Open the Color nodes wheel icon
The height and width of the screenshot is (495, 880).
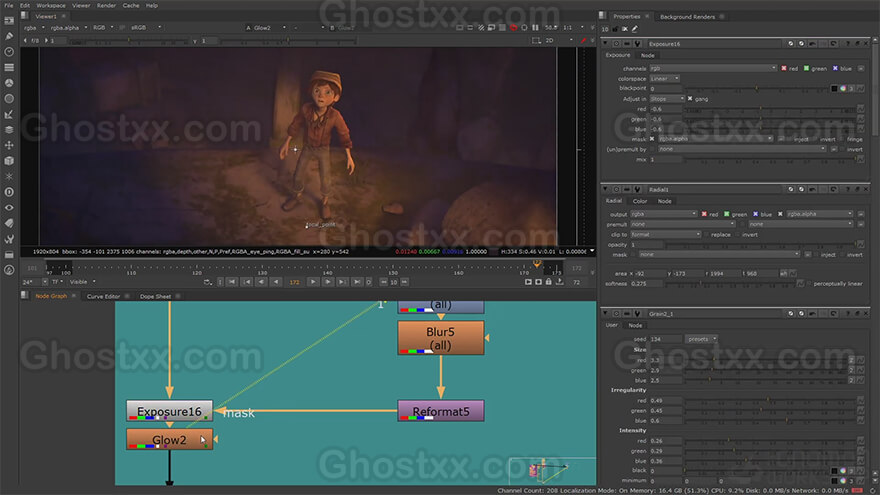click(9, 83)
